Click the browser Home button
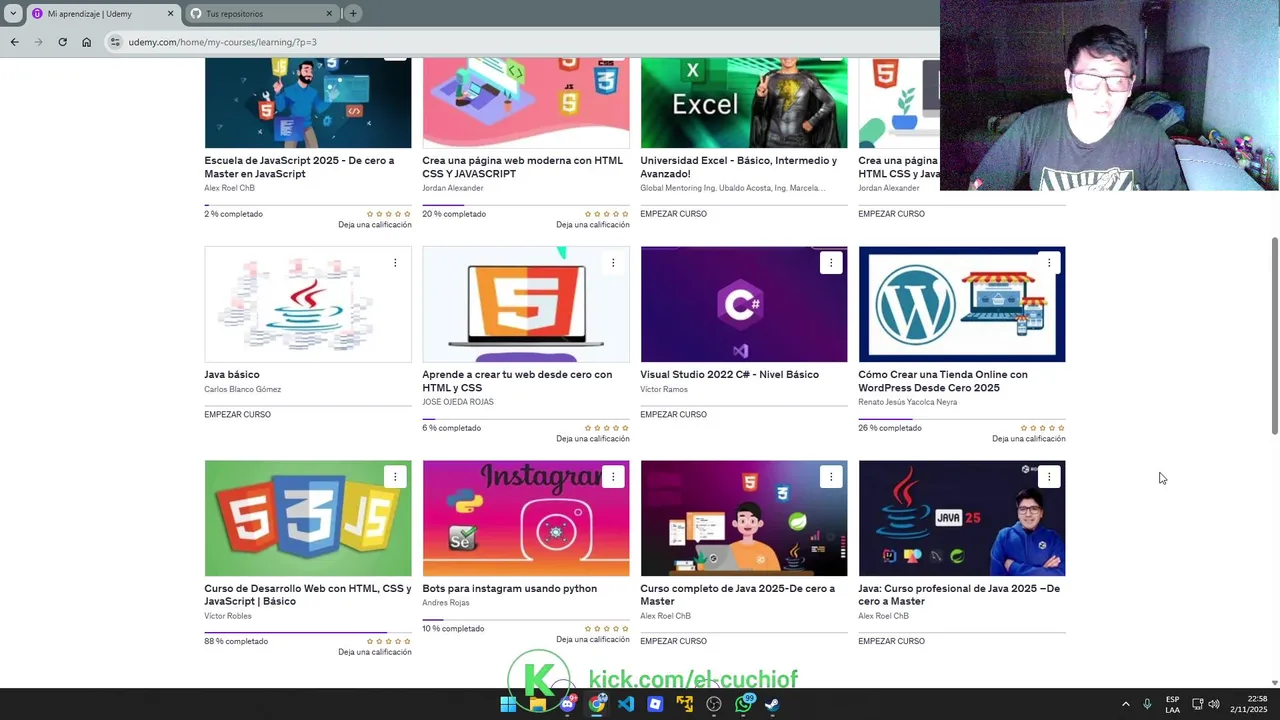This screenshot has width=1280, height=720. coord(86,42)
